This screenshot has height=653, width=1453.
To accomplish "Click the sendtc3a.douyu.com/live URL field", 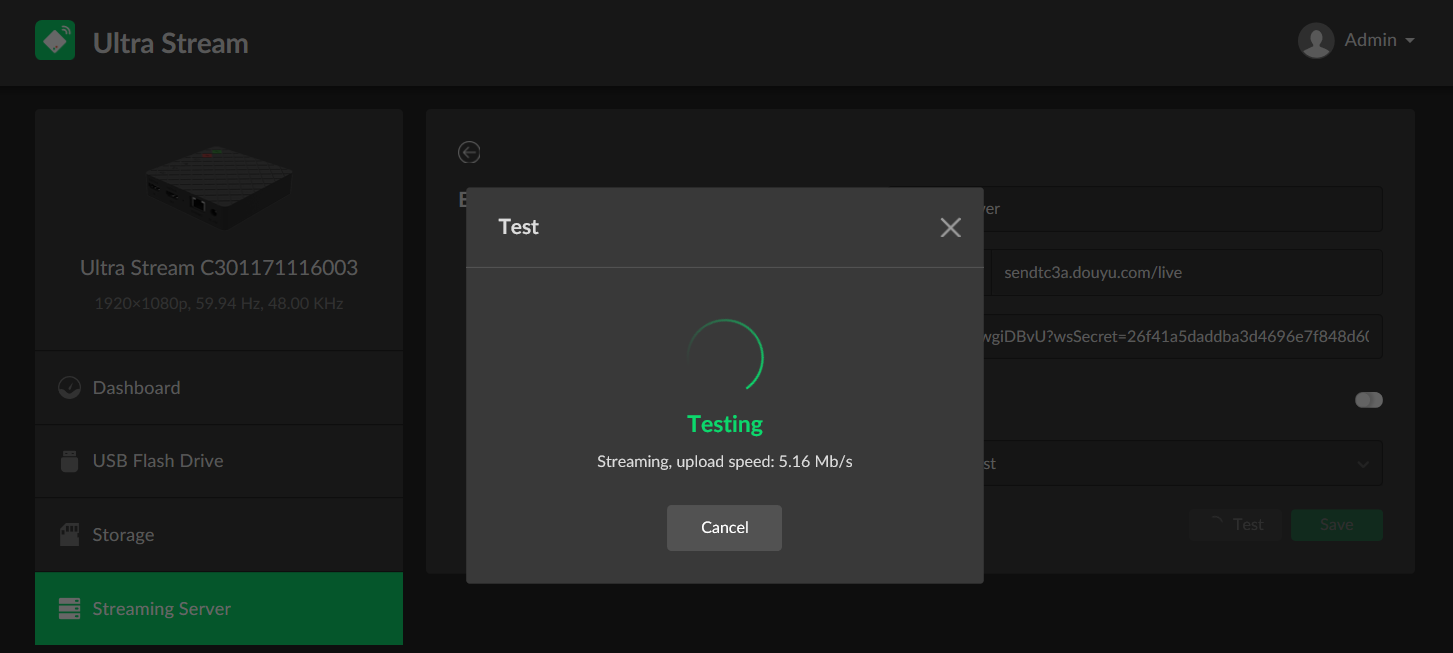I will (x=1185, y=273).
